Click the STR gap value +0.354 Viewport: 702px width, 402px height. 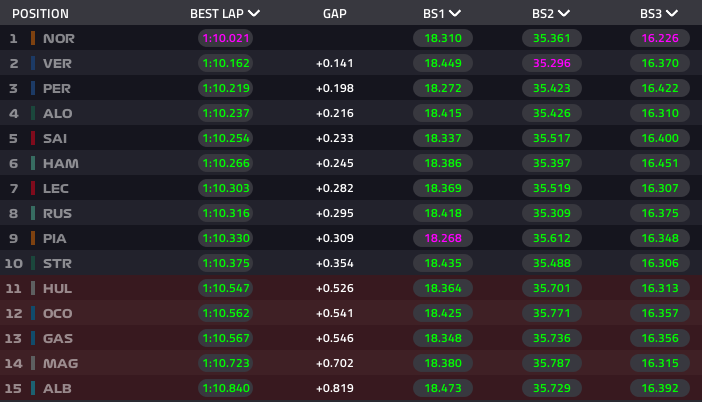point(335,263)
